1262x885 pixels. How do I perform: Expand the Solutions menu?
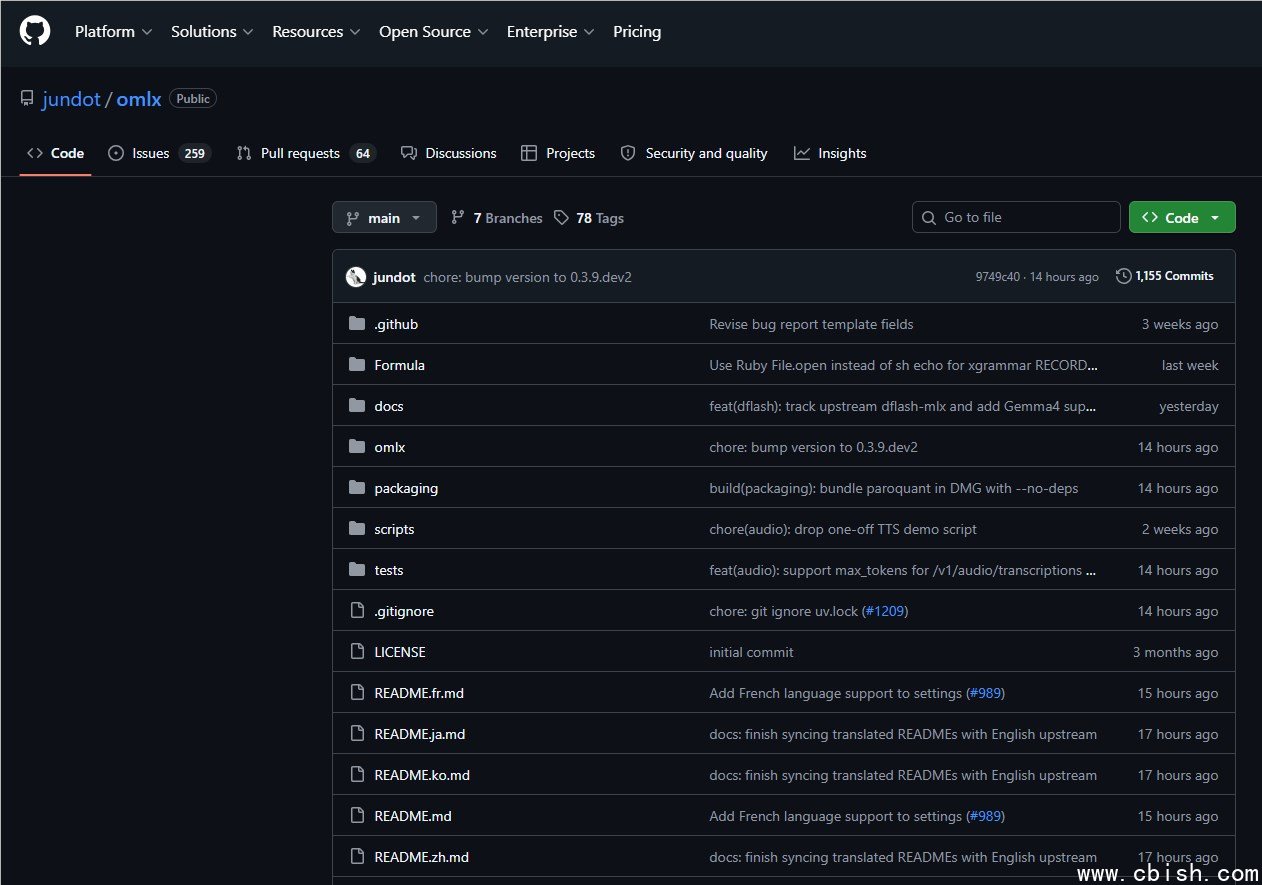[212, 32]
